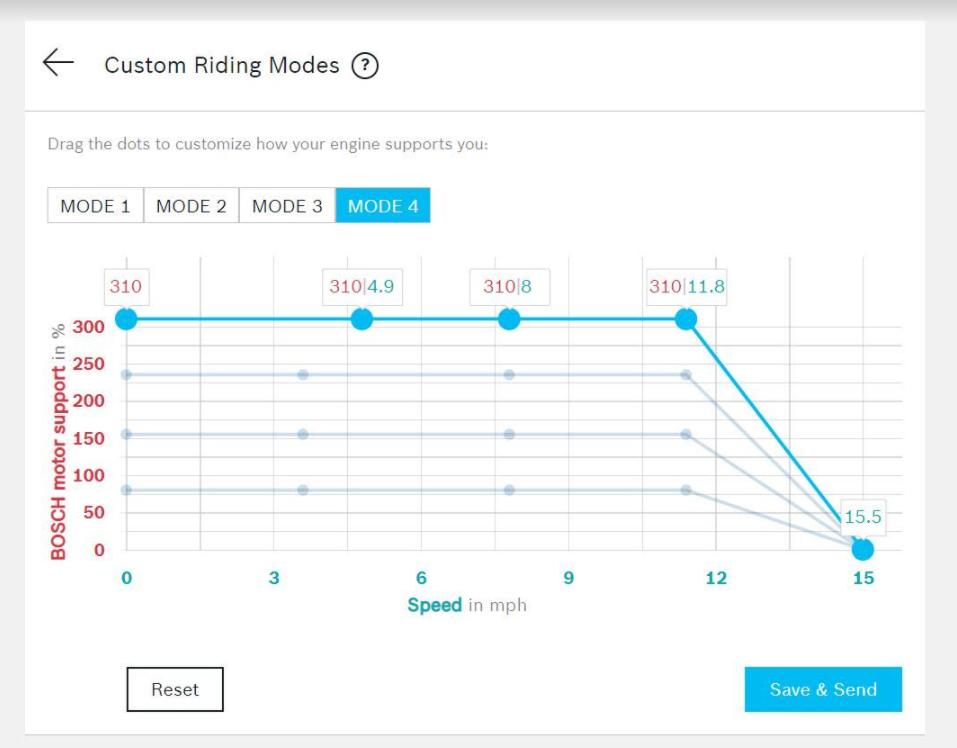Select the cutoff dot at 15.5 mph
The image size is (957, 748).
862,549
